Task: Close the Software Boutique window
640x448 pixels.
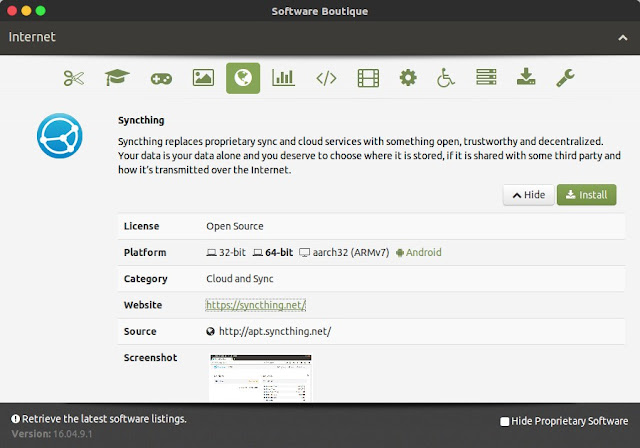Action: (x=12, y=11)
